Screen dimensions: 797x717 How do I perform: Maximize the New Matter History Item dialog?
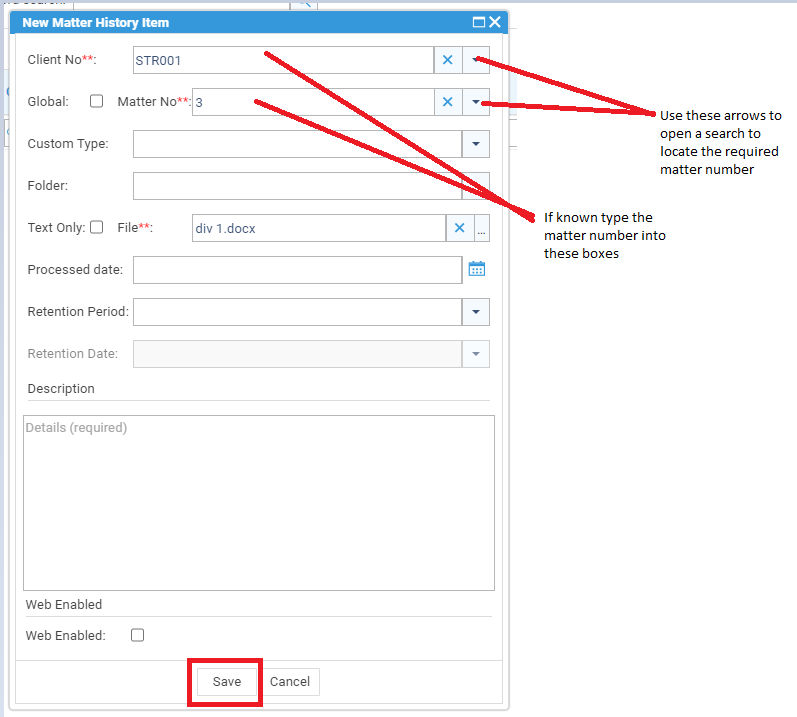[x=479, y=22]
